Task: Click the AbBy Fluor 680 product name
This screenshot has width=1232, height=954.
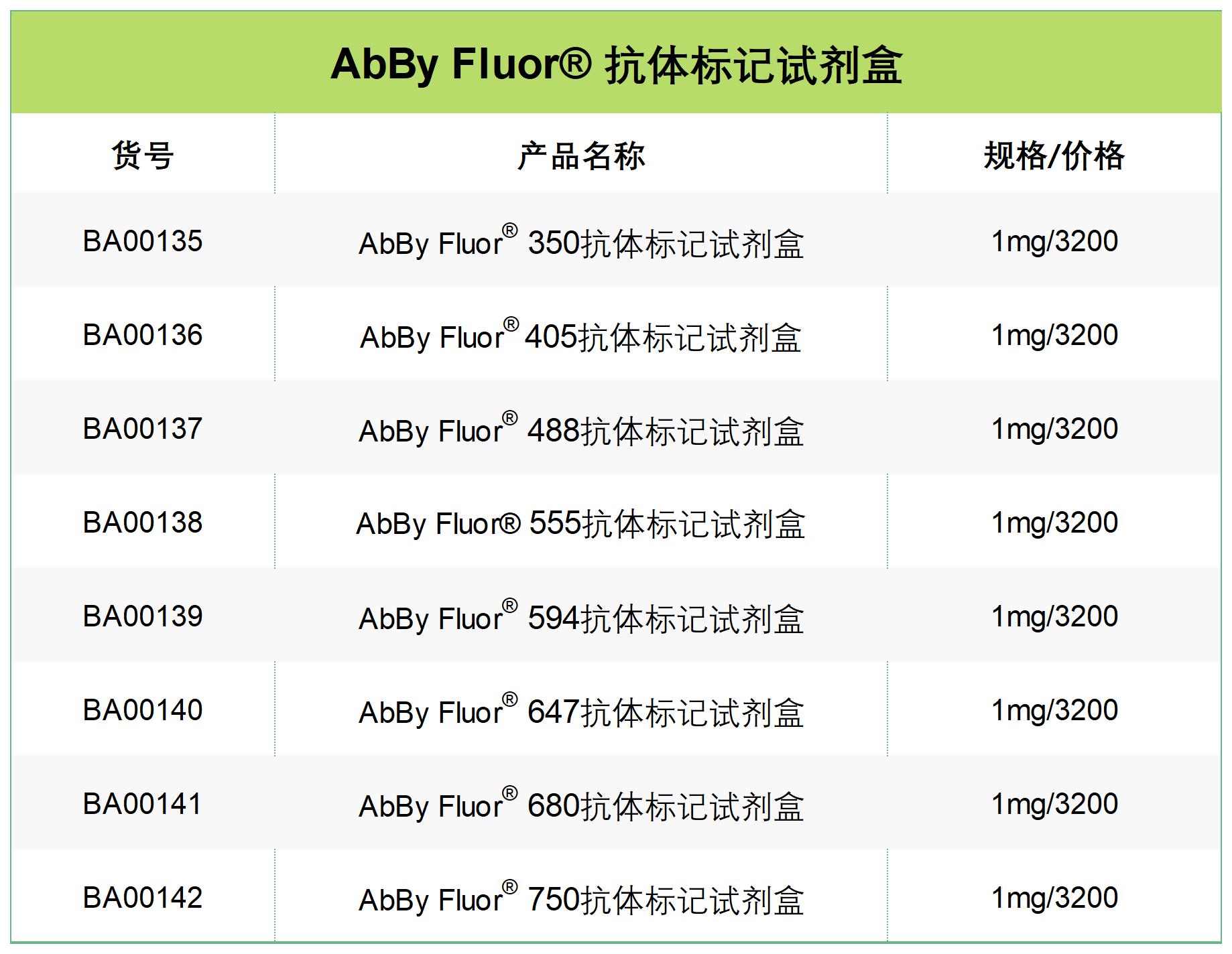Action: pyautogui.click(x=581, y=805)
